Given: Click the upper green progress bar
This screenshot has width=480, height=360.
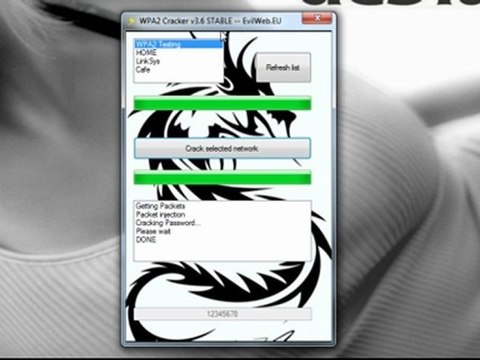Looking at the screenshot, I should click(222, 103).
